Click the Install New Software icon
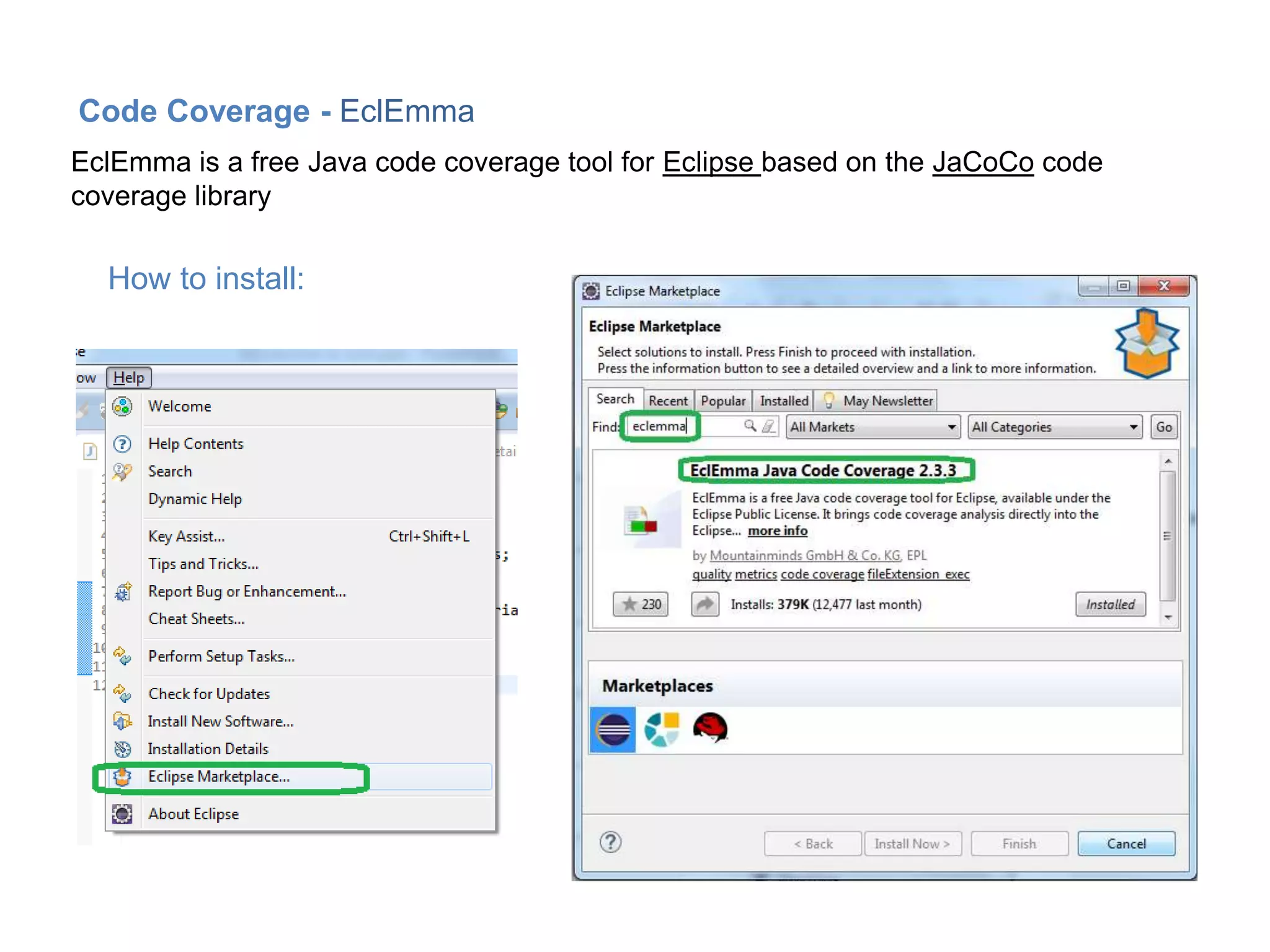This screenshot has width=1270, height=952. point(123,721)
